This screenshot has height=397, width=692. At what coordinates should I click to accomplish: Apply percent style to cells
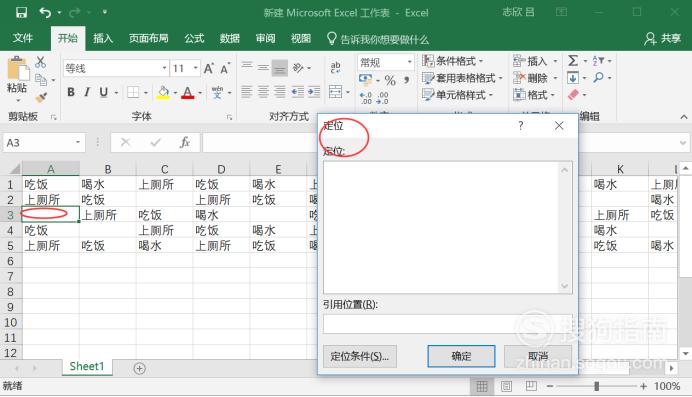click(390, 80)
